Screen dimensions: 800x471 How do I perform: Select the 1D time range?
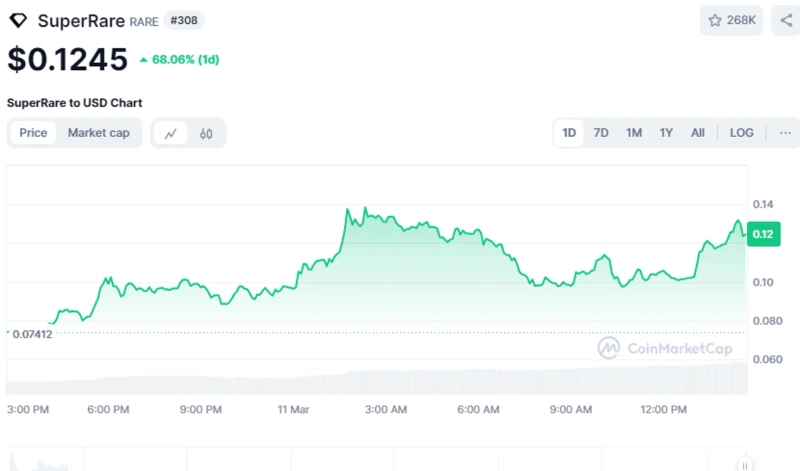tap(569, 133)
